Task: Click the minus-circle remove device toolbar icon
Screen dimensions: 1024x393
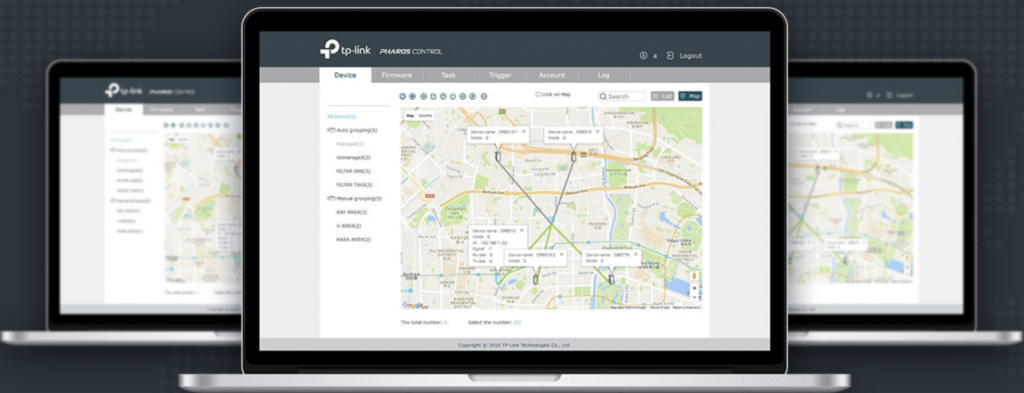Action: 424,96
